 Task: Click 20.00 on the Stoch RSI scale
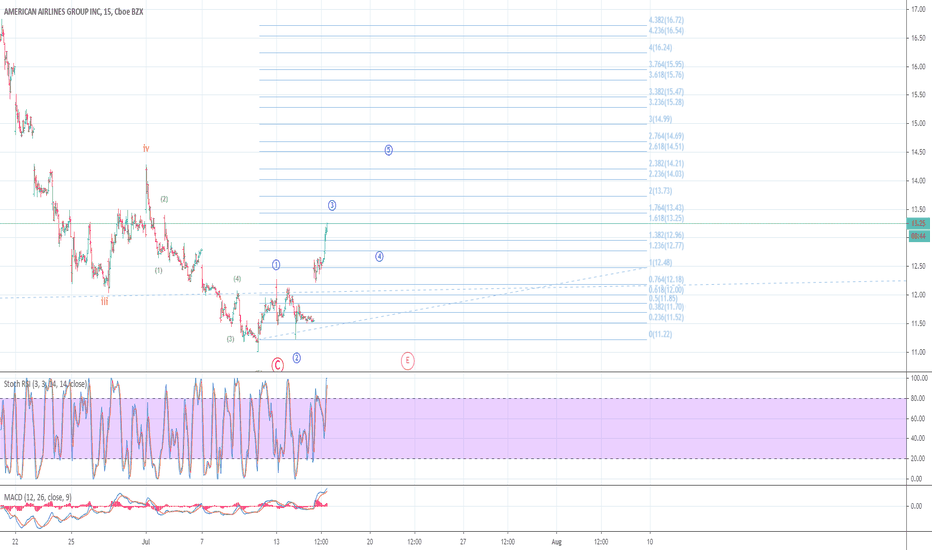[x=918, y=458]
